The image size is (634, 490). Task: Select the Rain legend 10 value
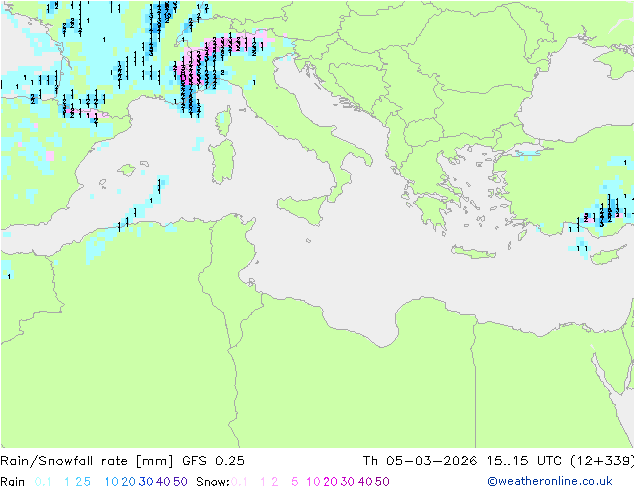click(x=112, y=482)
